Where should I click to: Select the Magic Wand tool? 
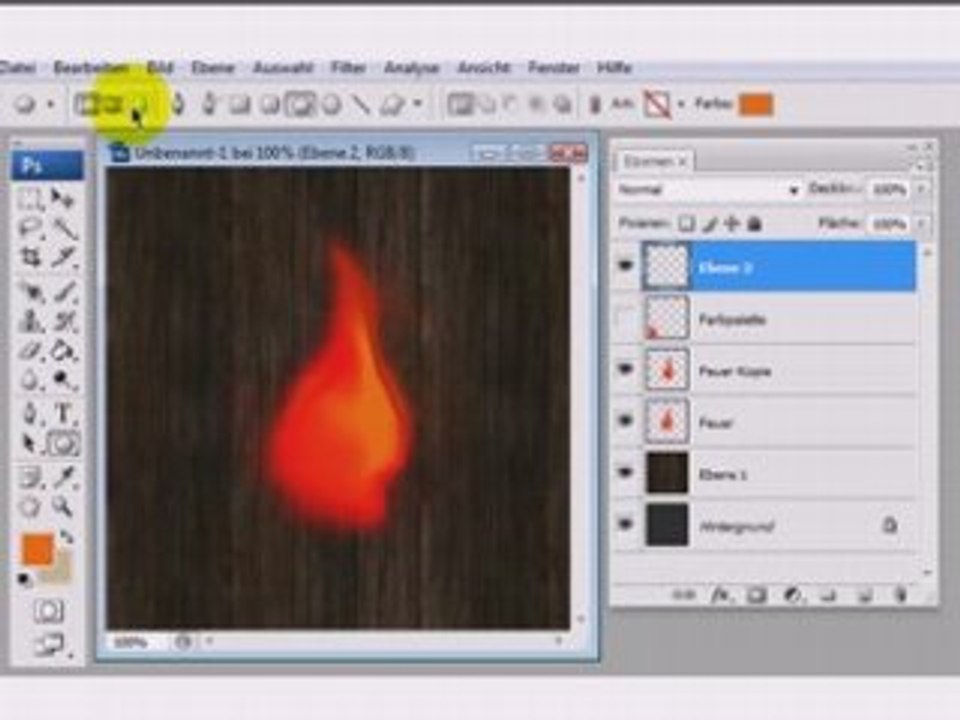click(x=64, y=228)
